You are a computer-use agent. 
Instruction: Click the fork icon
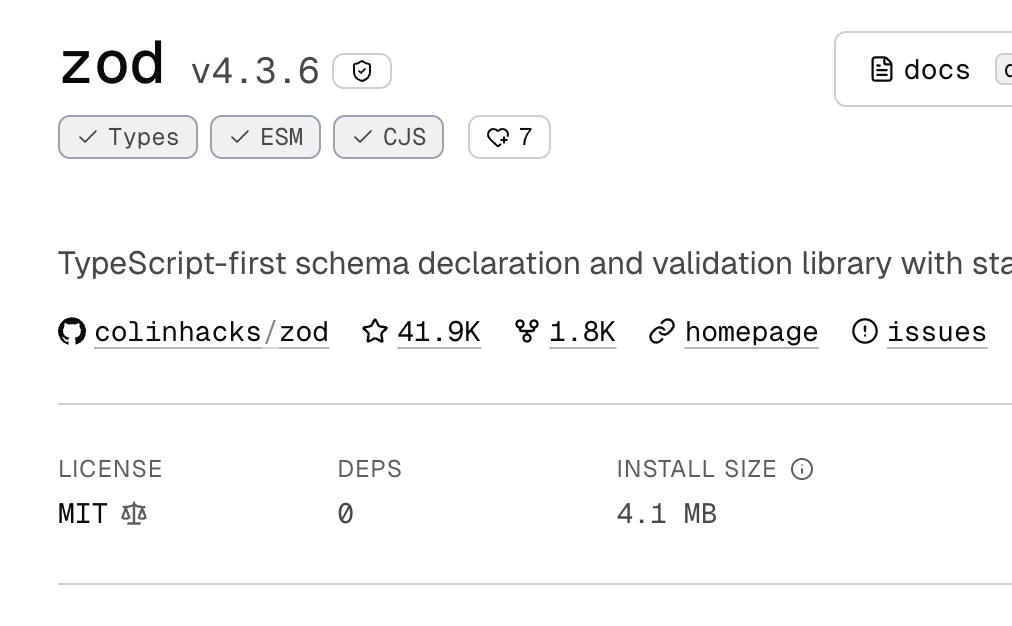click(527, 331)
